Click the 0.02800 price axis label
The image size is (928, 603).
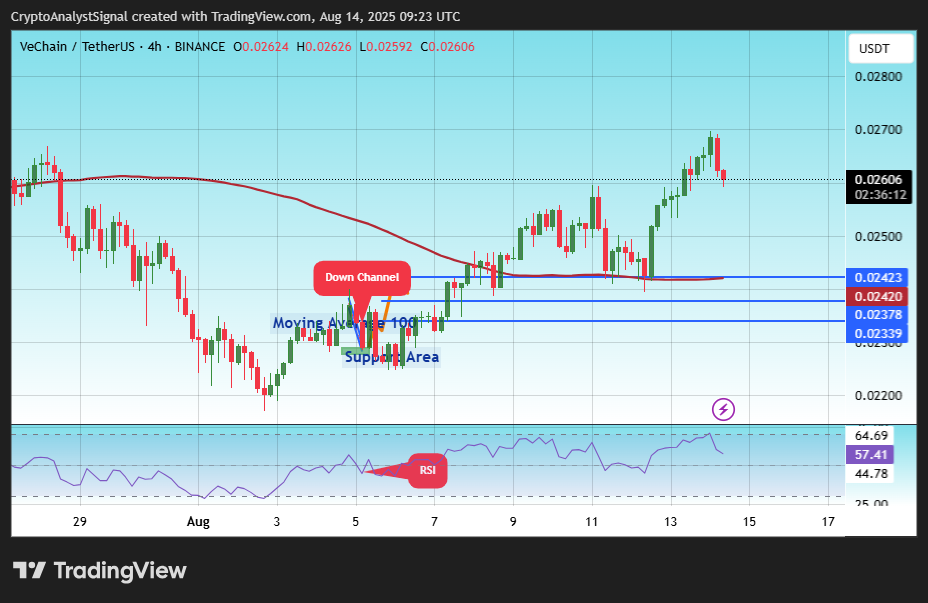(x=878, y=76)
